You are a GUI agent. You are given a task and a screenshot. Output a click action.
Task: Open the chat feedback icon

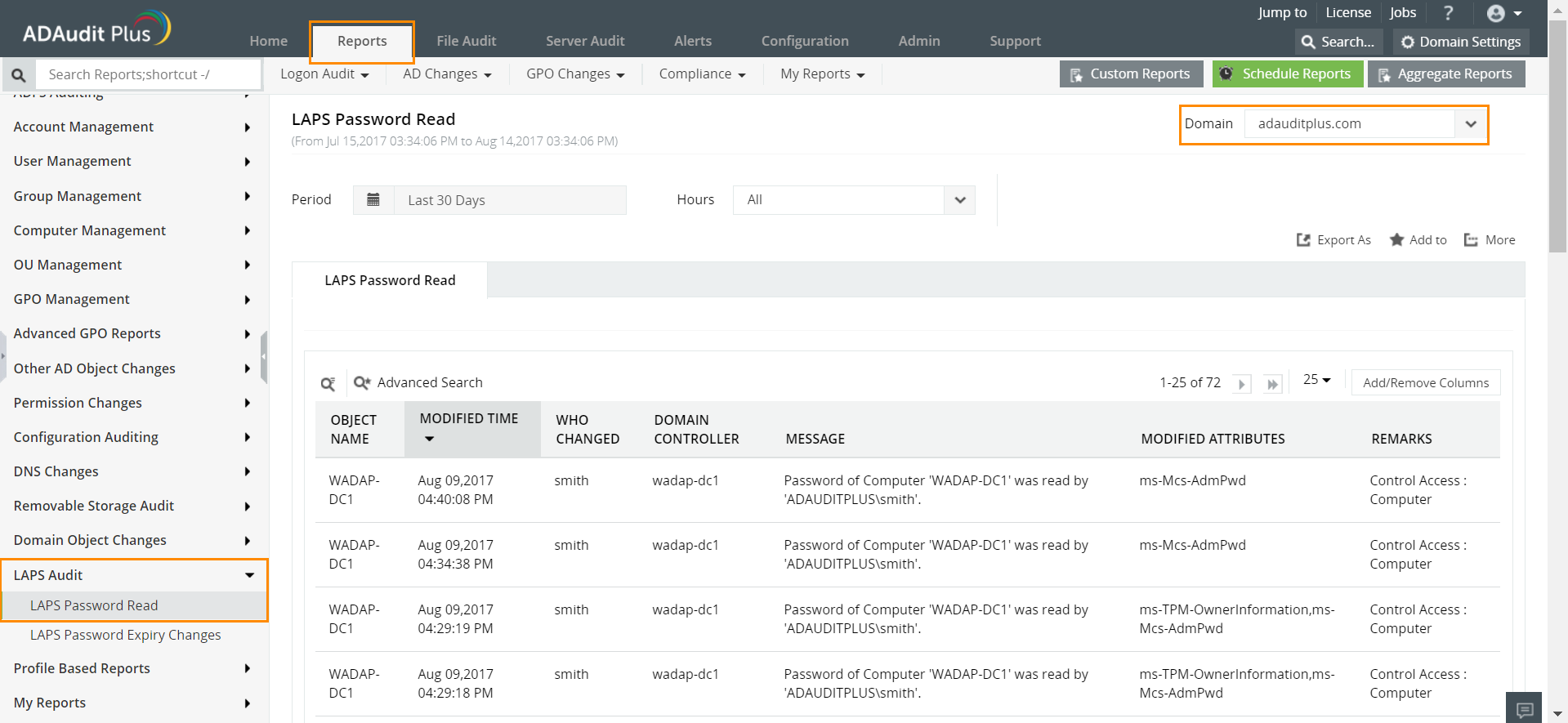tap(1524, 709)
